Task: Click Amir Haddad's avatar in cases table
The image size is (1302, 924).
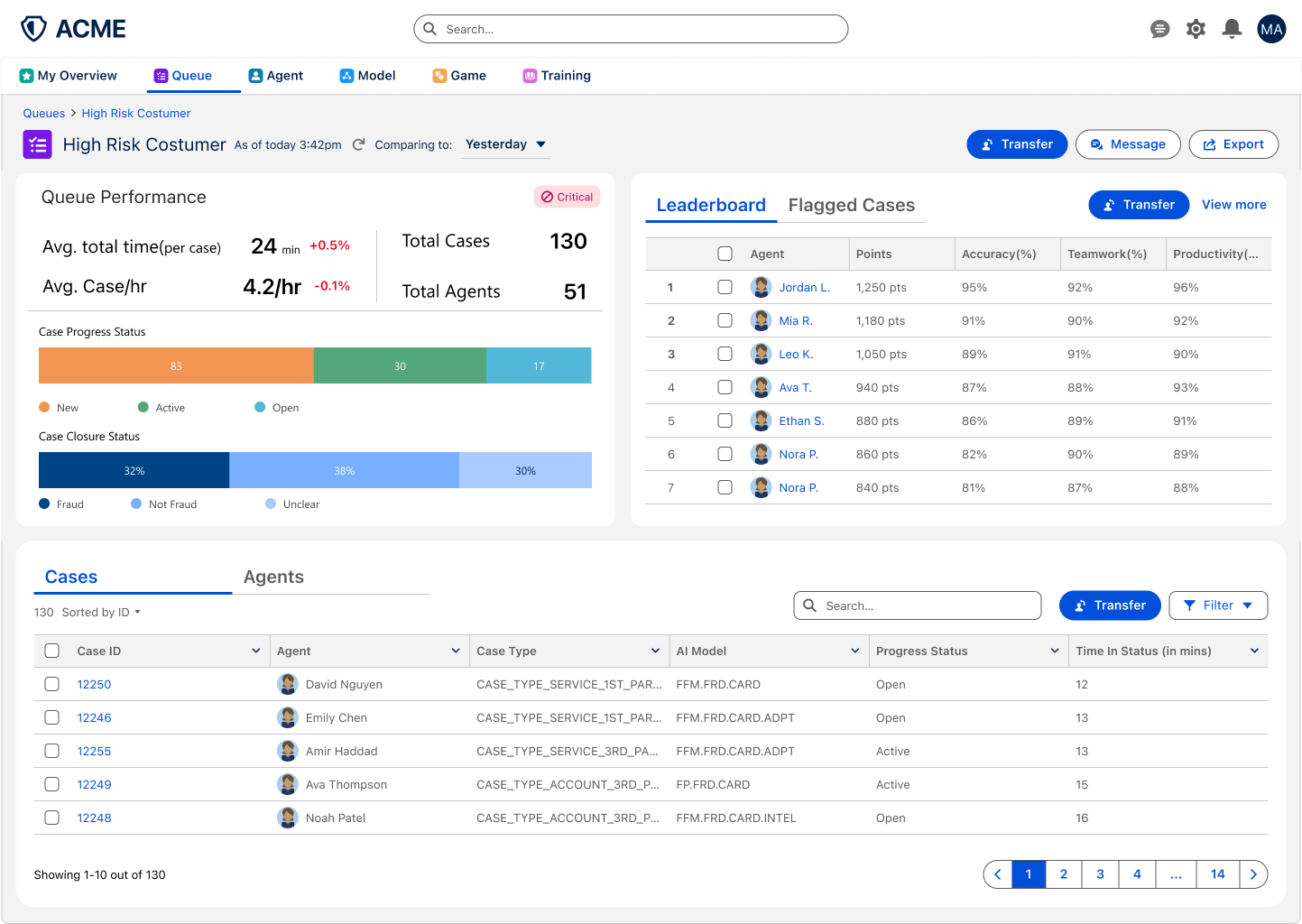Action: click(x=288, y=751)
